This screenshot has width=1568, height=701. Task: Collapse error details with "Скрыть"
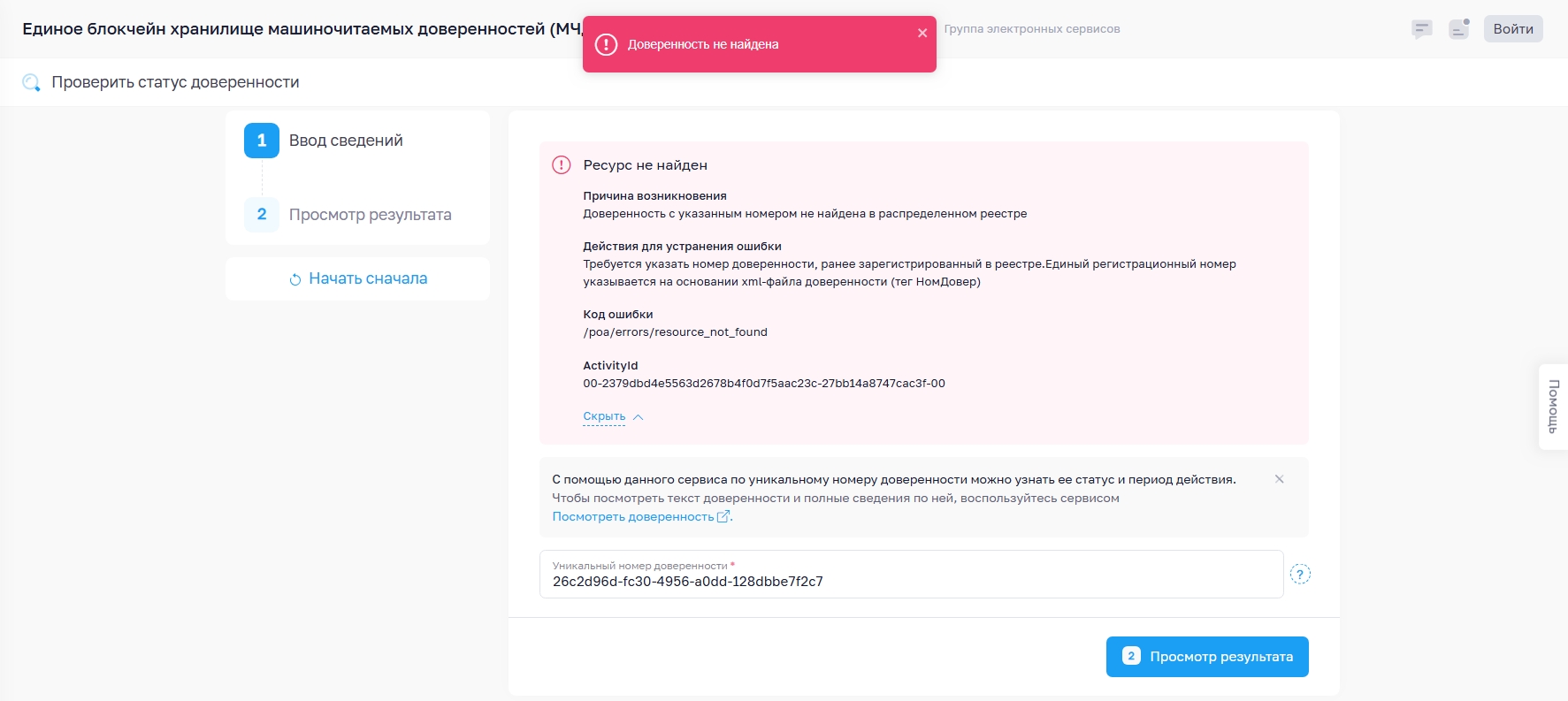click(x=604, y=416)
